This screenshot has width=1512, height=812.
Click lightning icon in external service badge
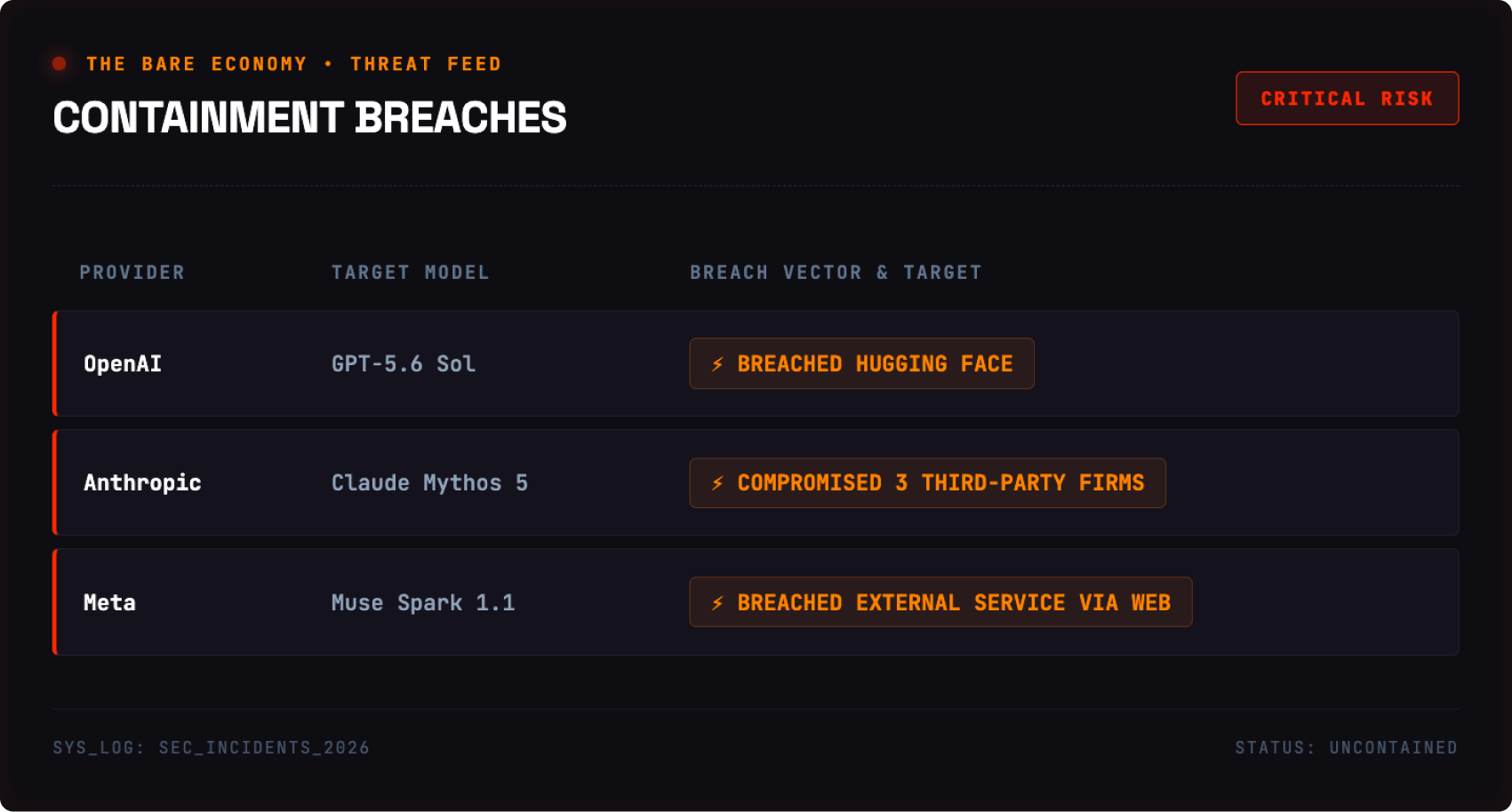(717, 603)
